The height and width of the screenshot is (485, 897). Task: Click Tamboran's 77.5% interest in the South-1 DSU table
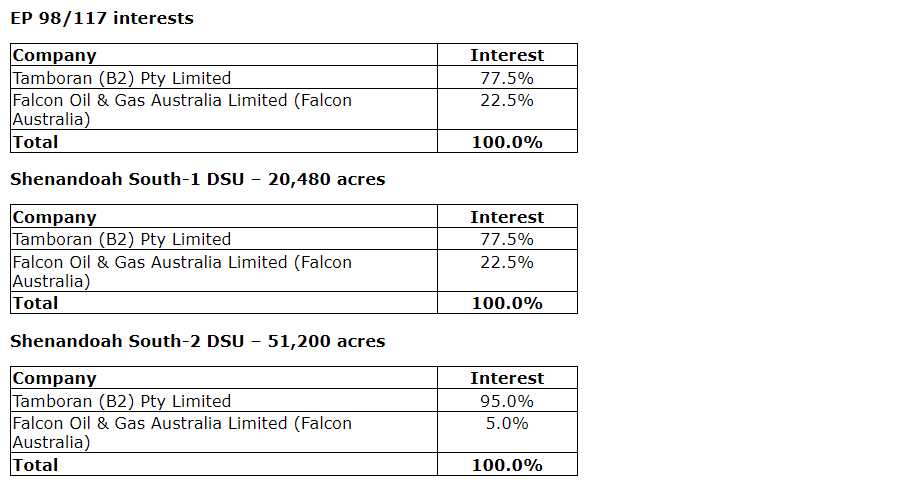(x=507, y=239)
